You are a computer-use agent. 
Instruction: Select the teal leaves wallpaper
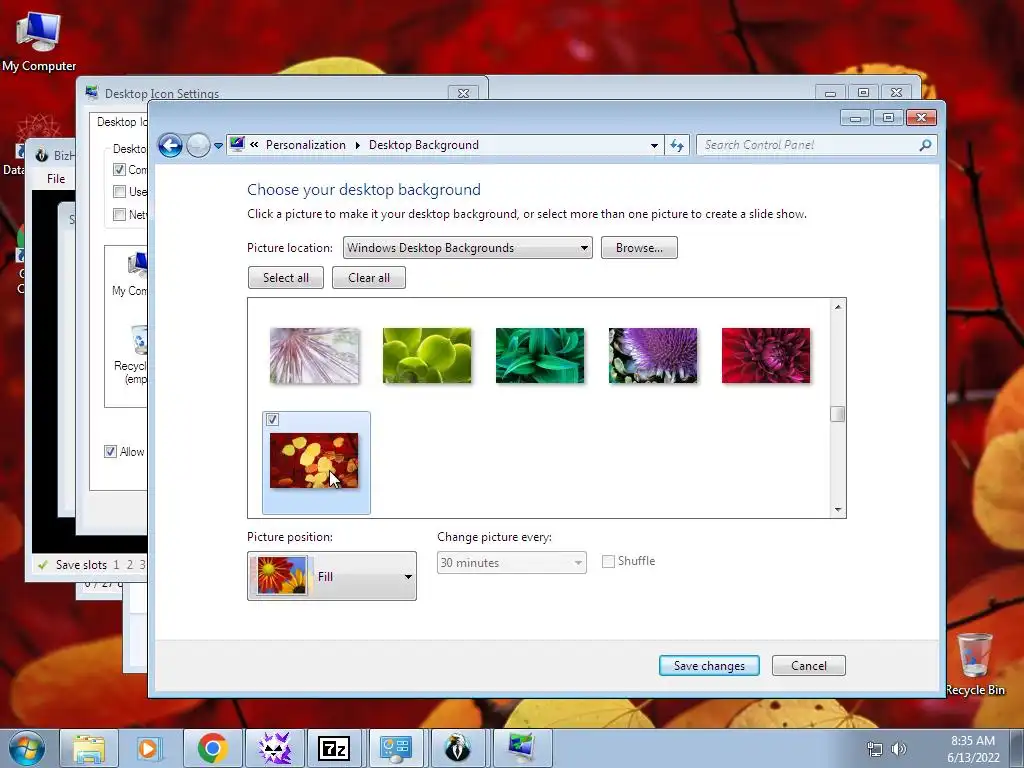(540, 355)
